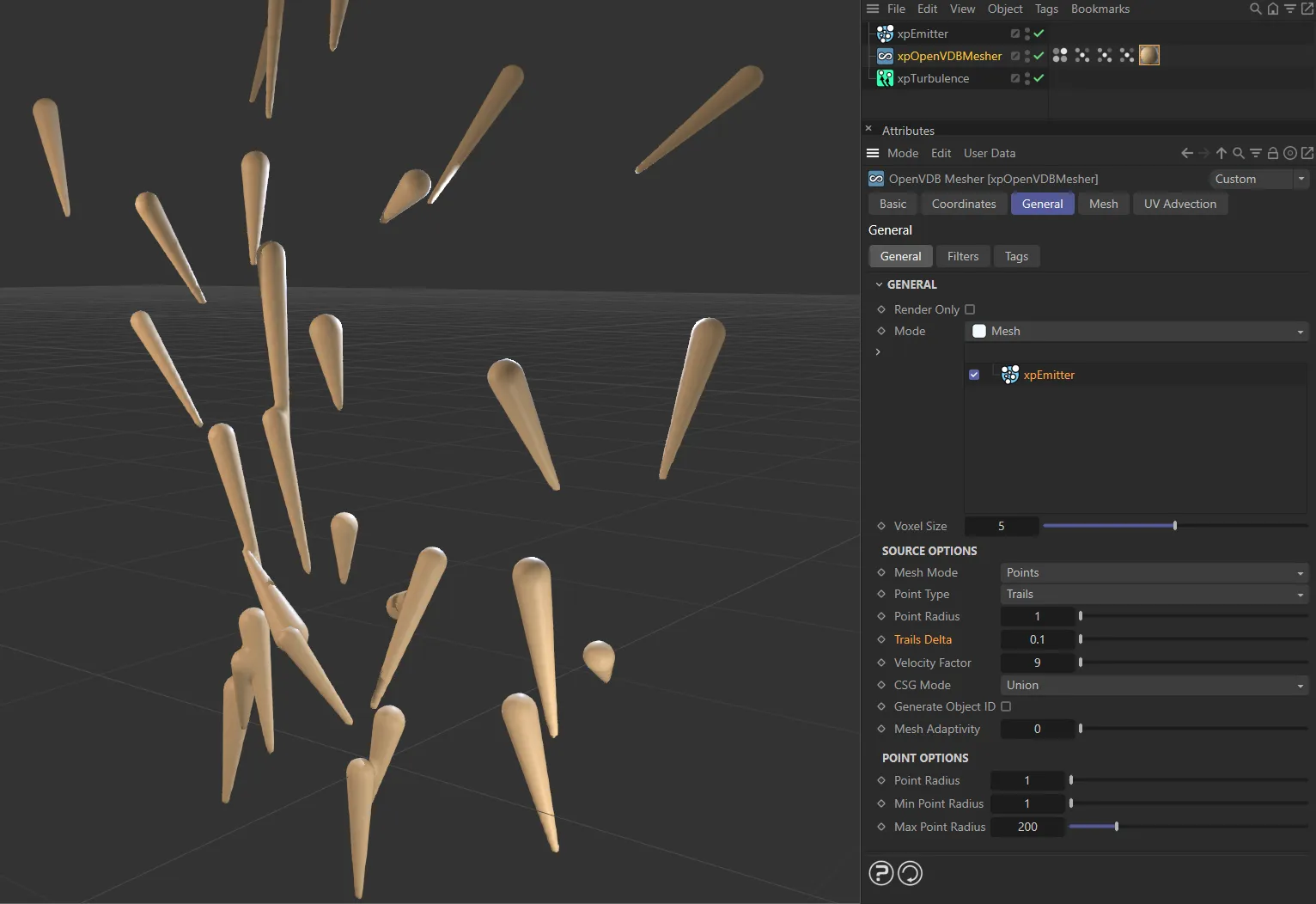Click the home icon near the menu bar
The width and height of the screenshot is (1316, 904).
tap(1273, 9)
